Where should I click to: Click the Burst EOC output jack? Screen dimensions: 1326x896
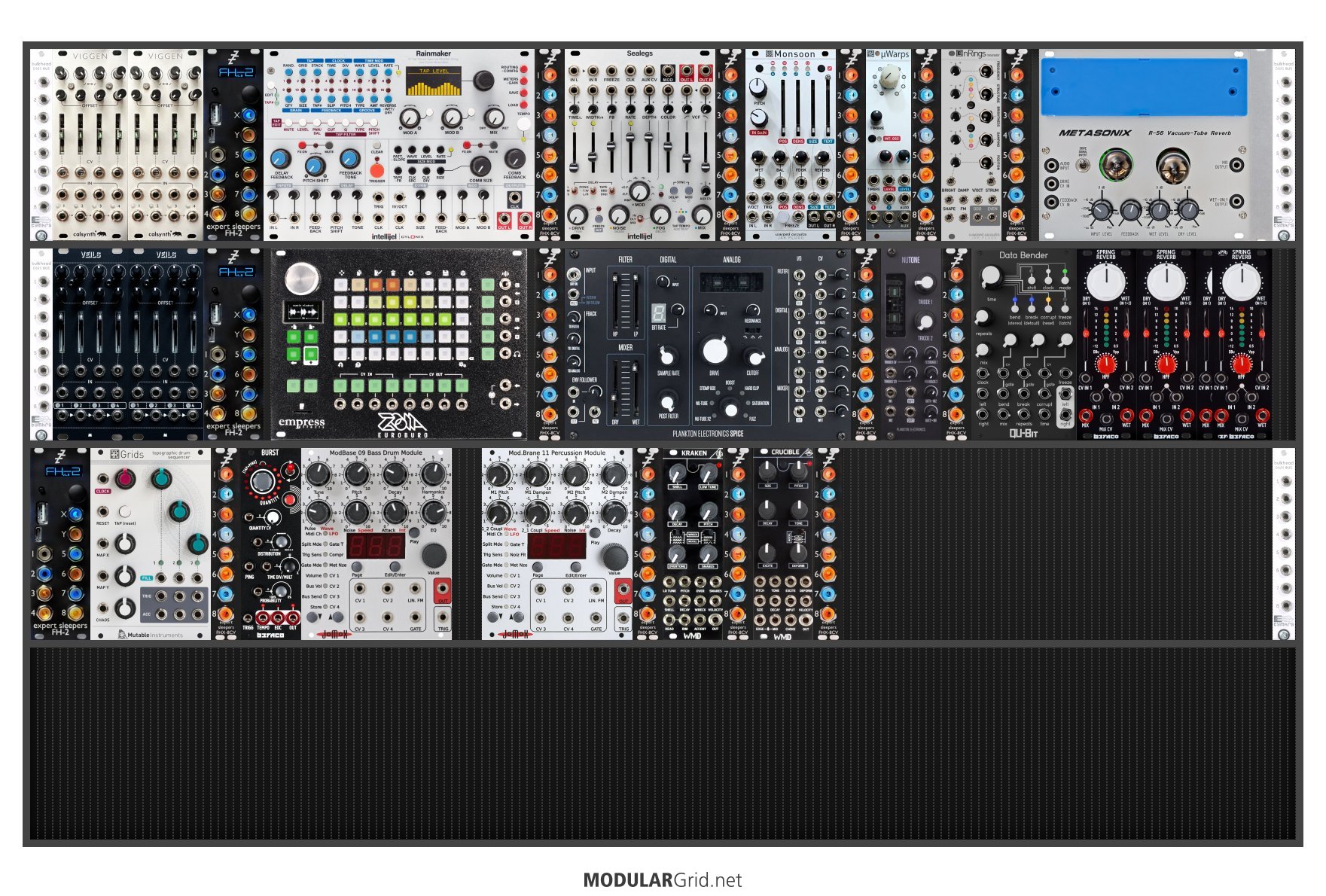click(277, 617)
